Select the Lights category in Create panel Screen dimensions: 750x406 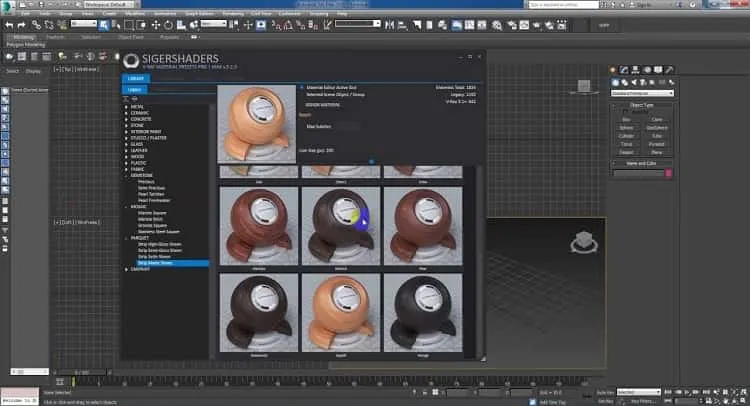click(x=634, y=82)
